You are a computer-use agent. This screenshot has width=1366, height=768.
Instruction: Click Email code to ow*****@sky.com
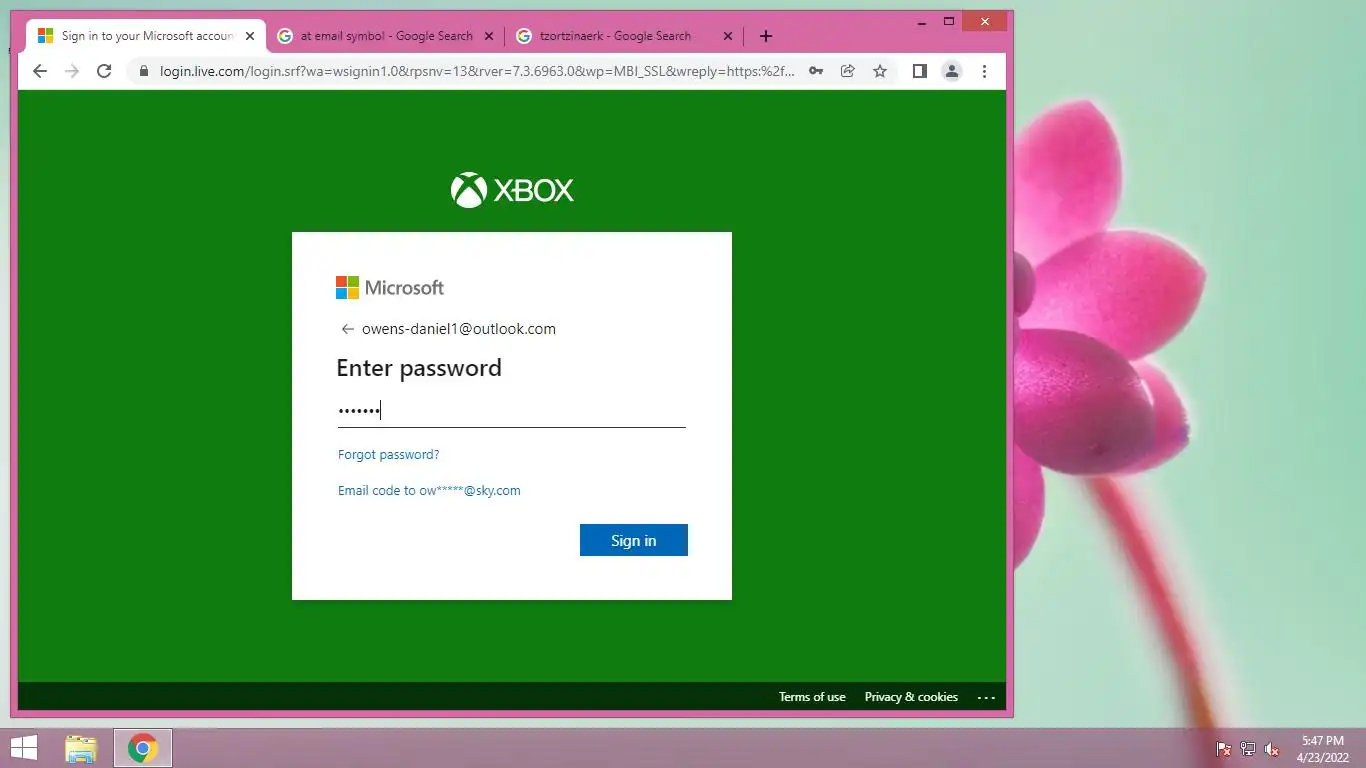click(x=429, y=491)
